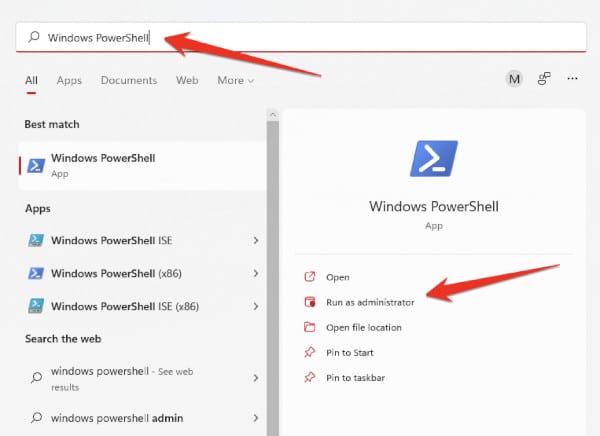Click the search icon beside 'windows powershell admin'
Viewport: 600px width, 436px height.
click(36, 417)
